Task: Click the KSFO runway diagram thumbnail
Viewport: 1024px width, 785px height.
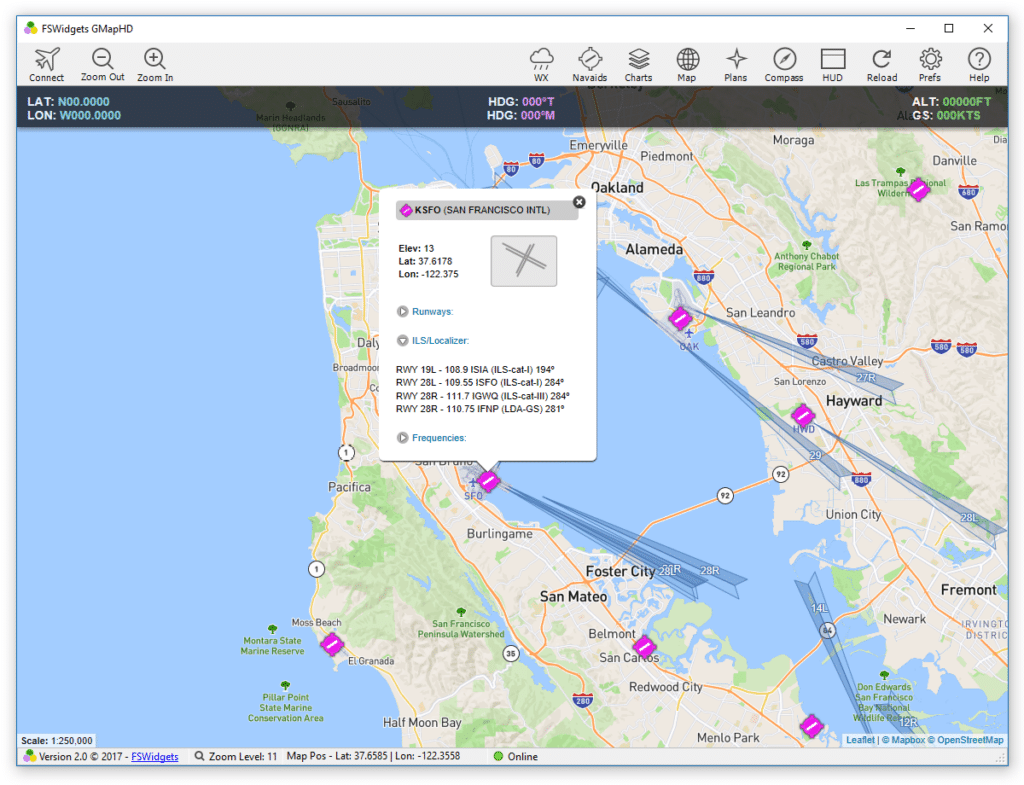Action: [x=523, y=260]
